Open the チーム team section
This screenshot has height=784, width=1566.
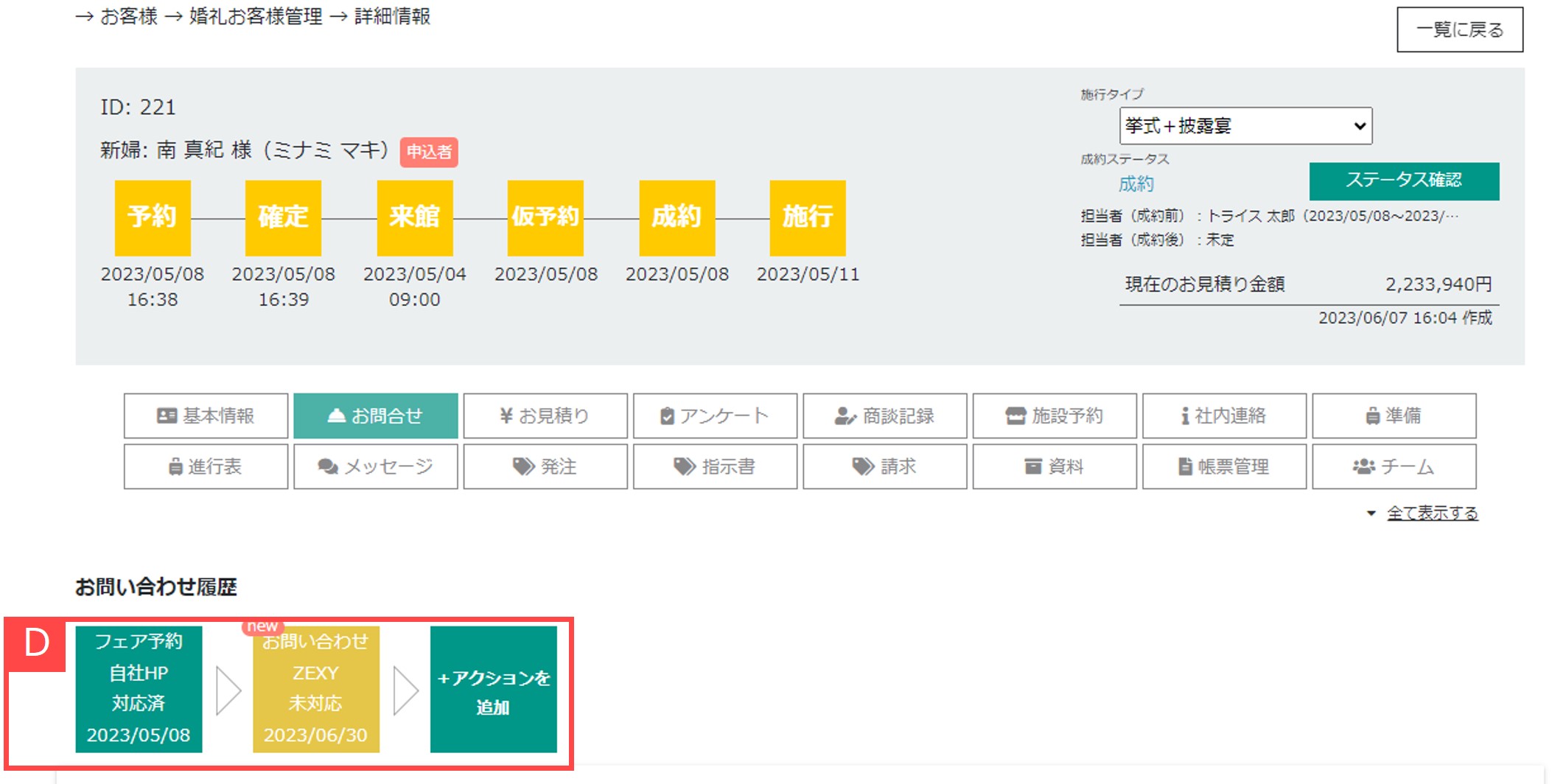click(x=1394, y=466)
